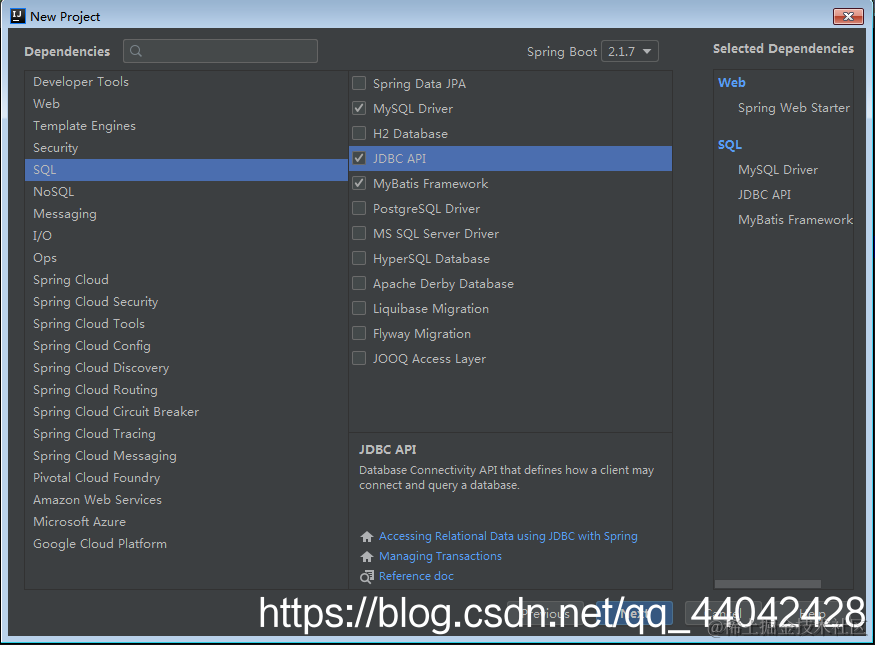Image resolution: width=875 pixels, height=645 pixels.
Task: Tick the JOOQ Access Layer checkbox
Action: click(359, 358)
